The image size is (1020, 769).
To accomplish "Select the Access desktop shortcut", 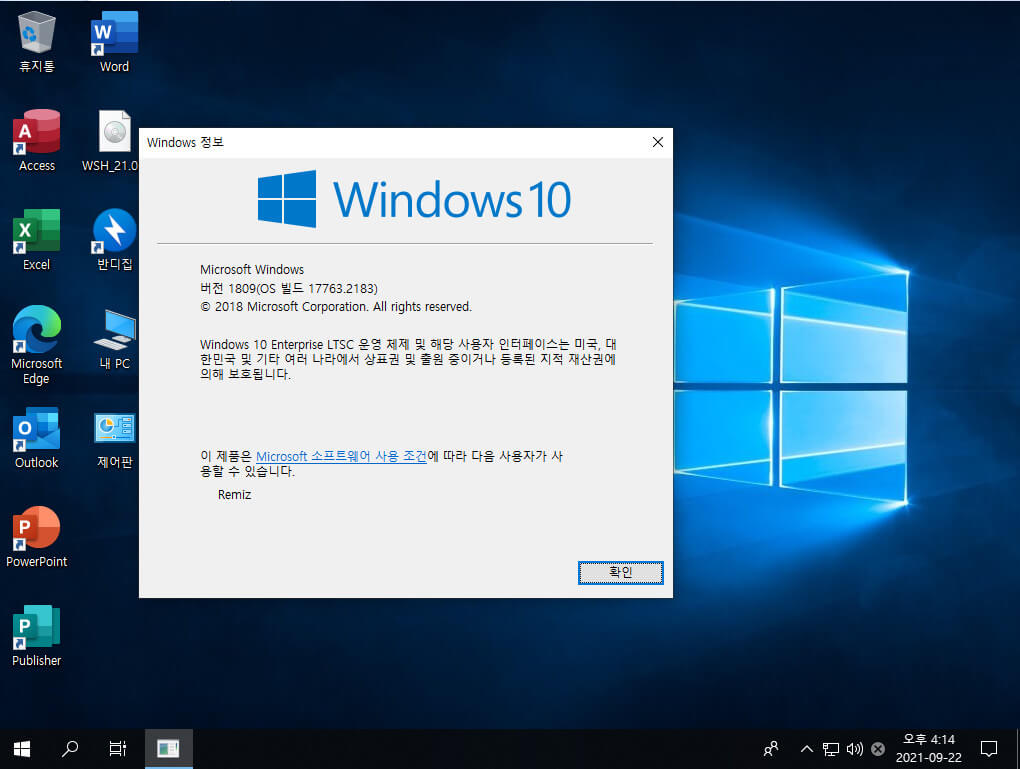I will [36, 140].
